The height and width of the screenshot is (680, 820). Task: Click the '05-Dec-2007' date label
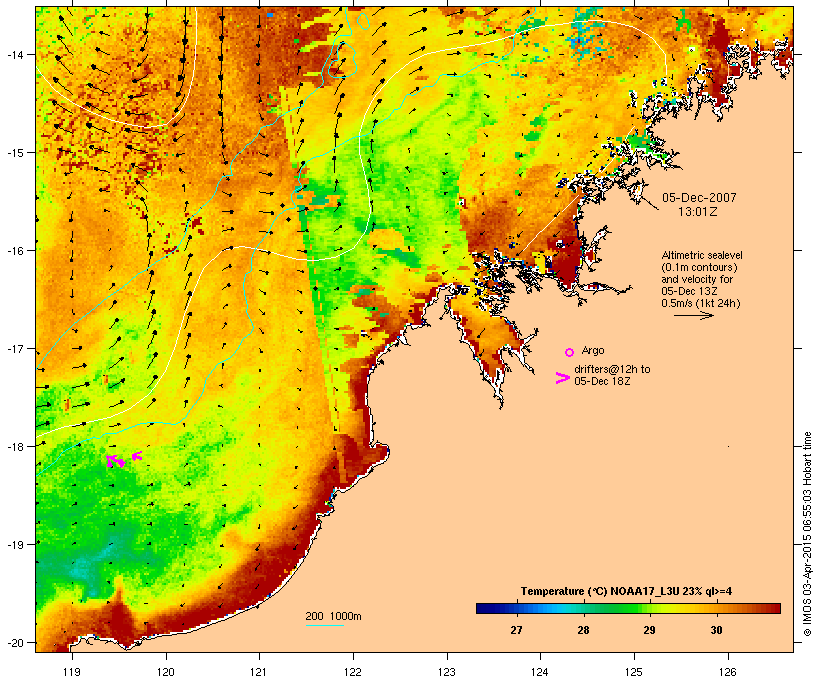[699, 198]
